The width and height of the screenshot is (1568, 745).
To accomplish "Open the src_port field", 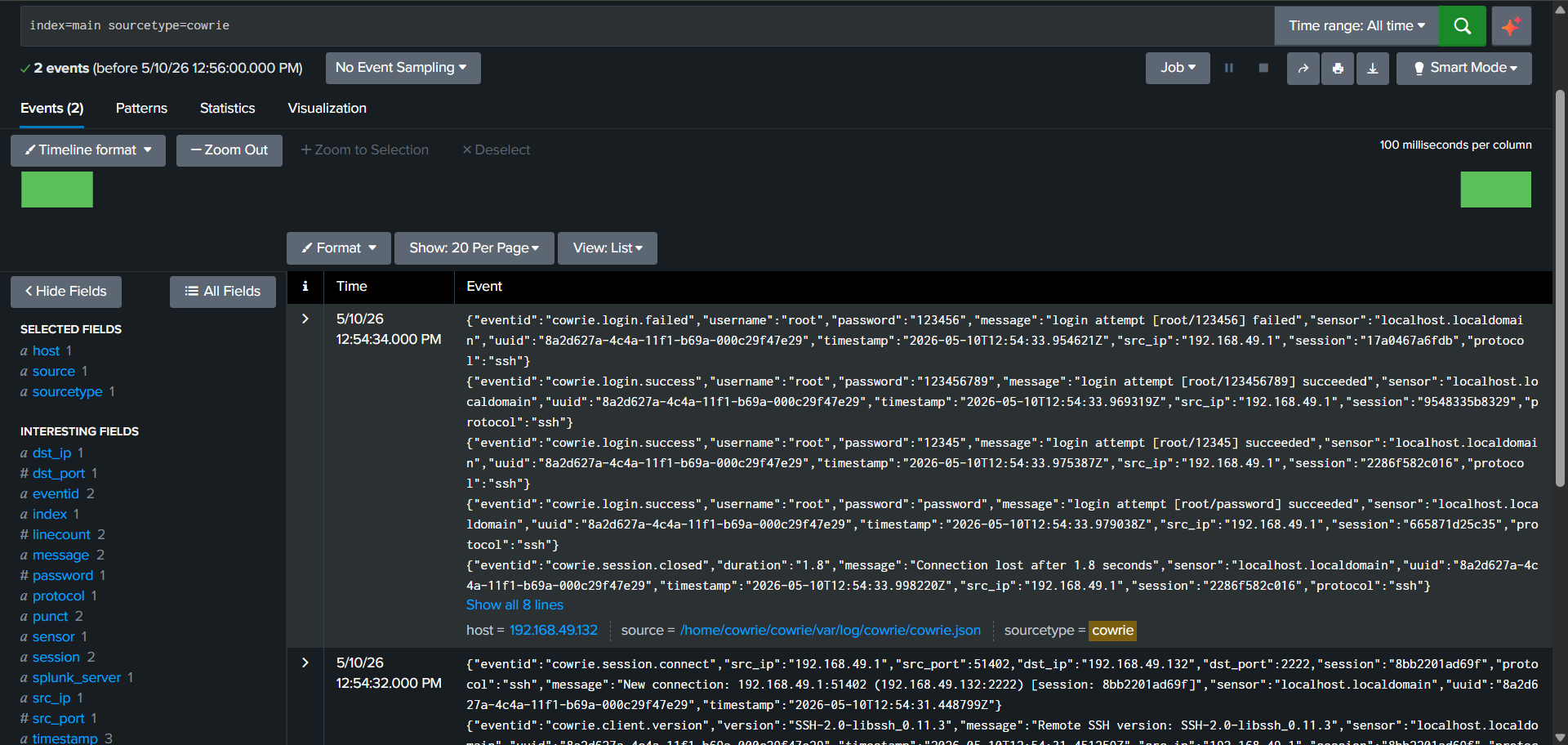I will click(x=59, y=719).
